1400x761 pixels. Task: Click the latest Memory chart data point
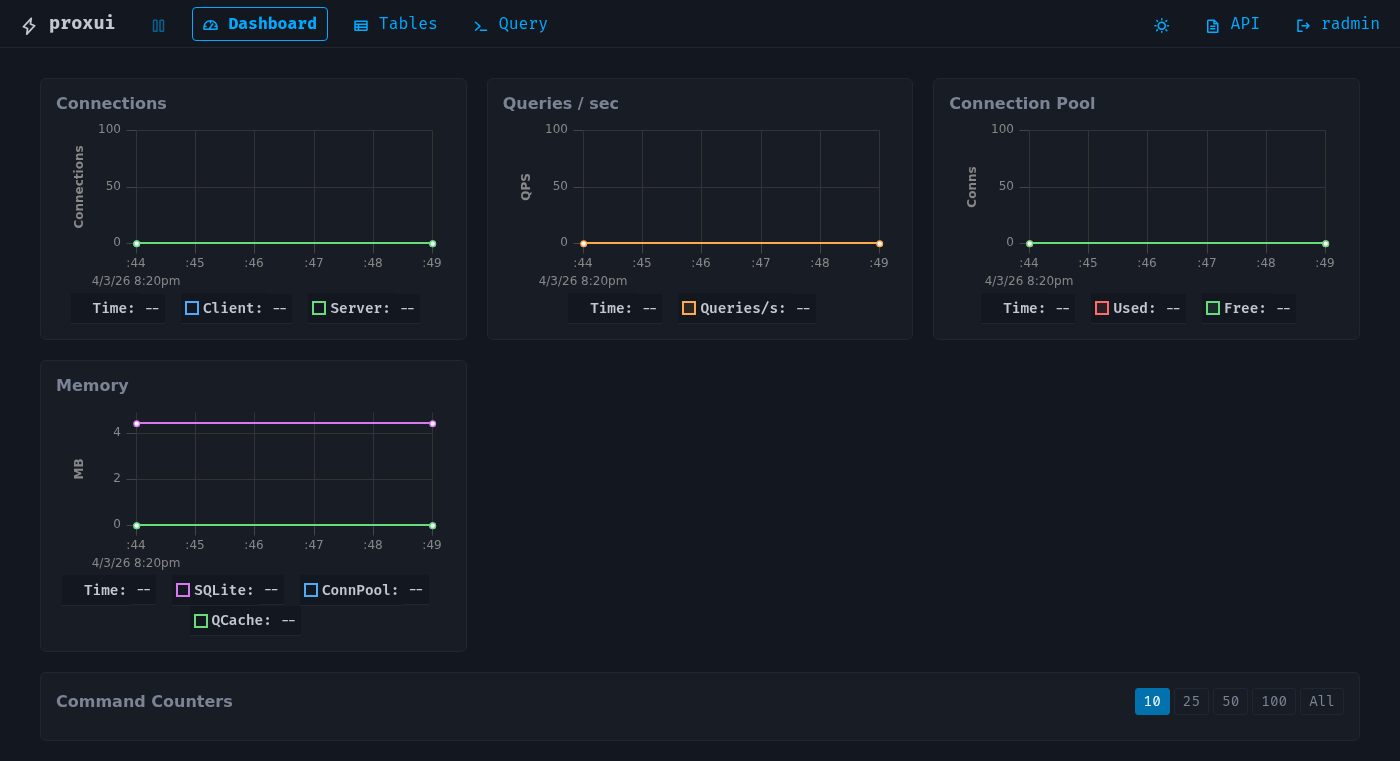tap(431, 423)
